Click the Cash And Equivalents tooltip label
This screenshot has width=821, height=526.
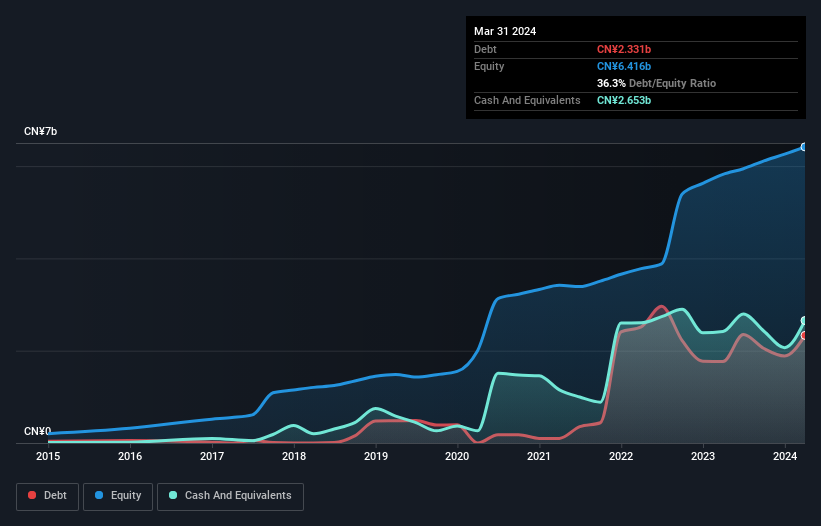[527, 100]
